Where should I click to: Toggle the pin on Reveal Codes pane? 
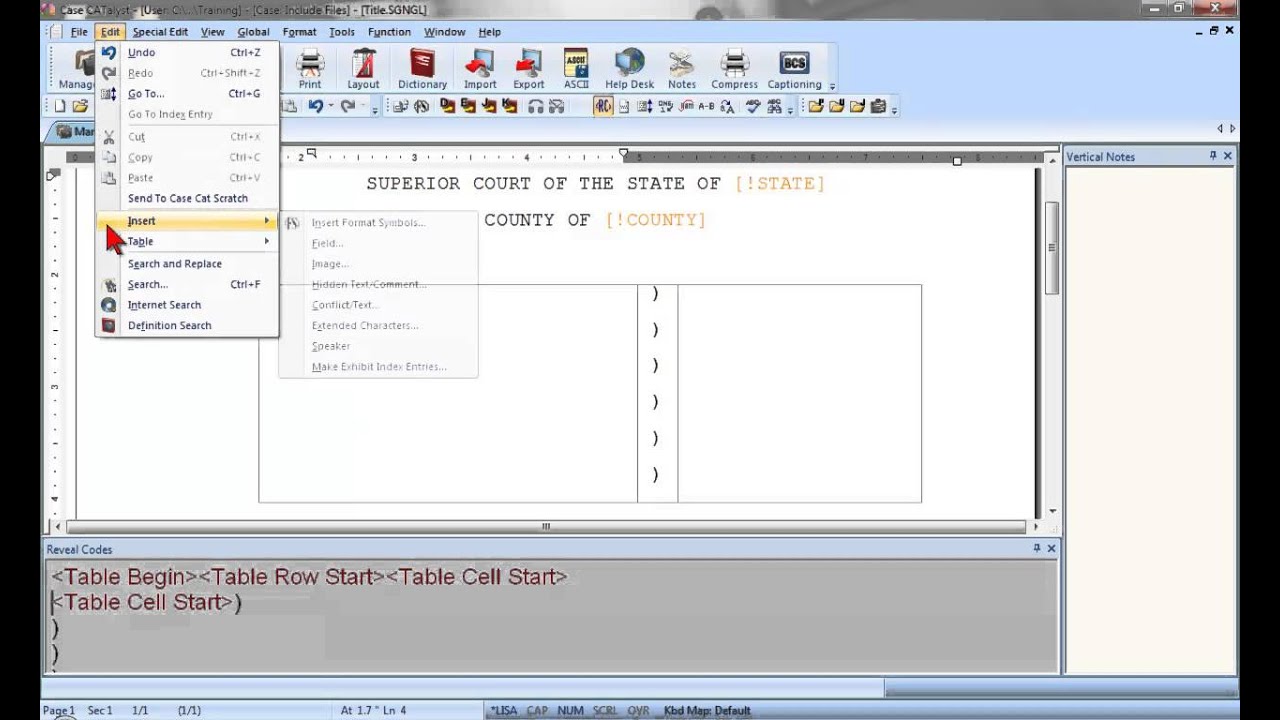pos(1037,548)
